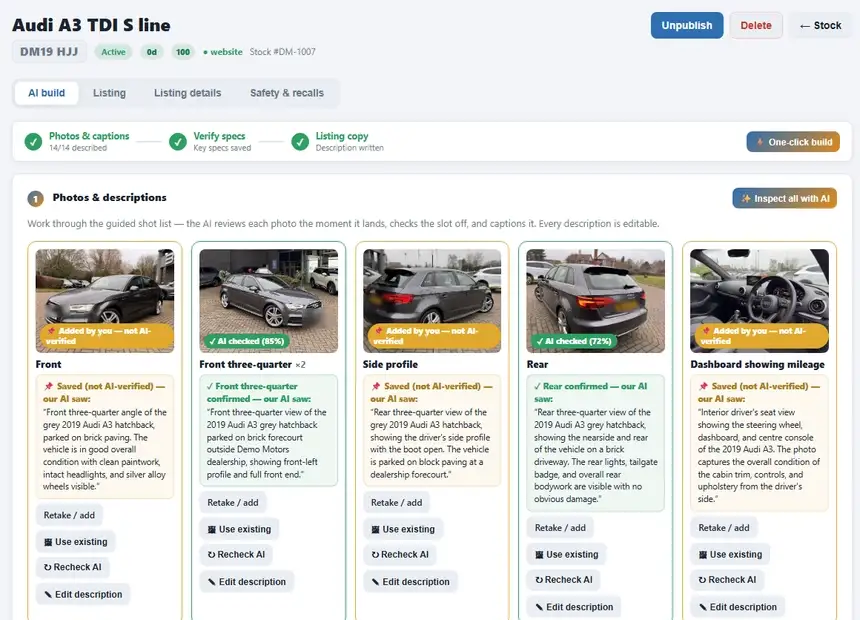Click the Listing copy step checkmark

[300, 142]
